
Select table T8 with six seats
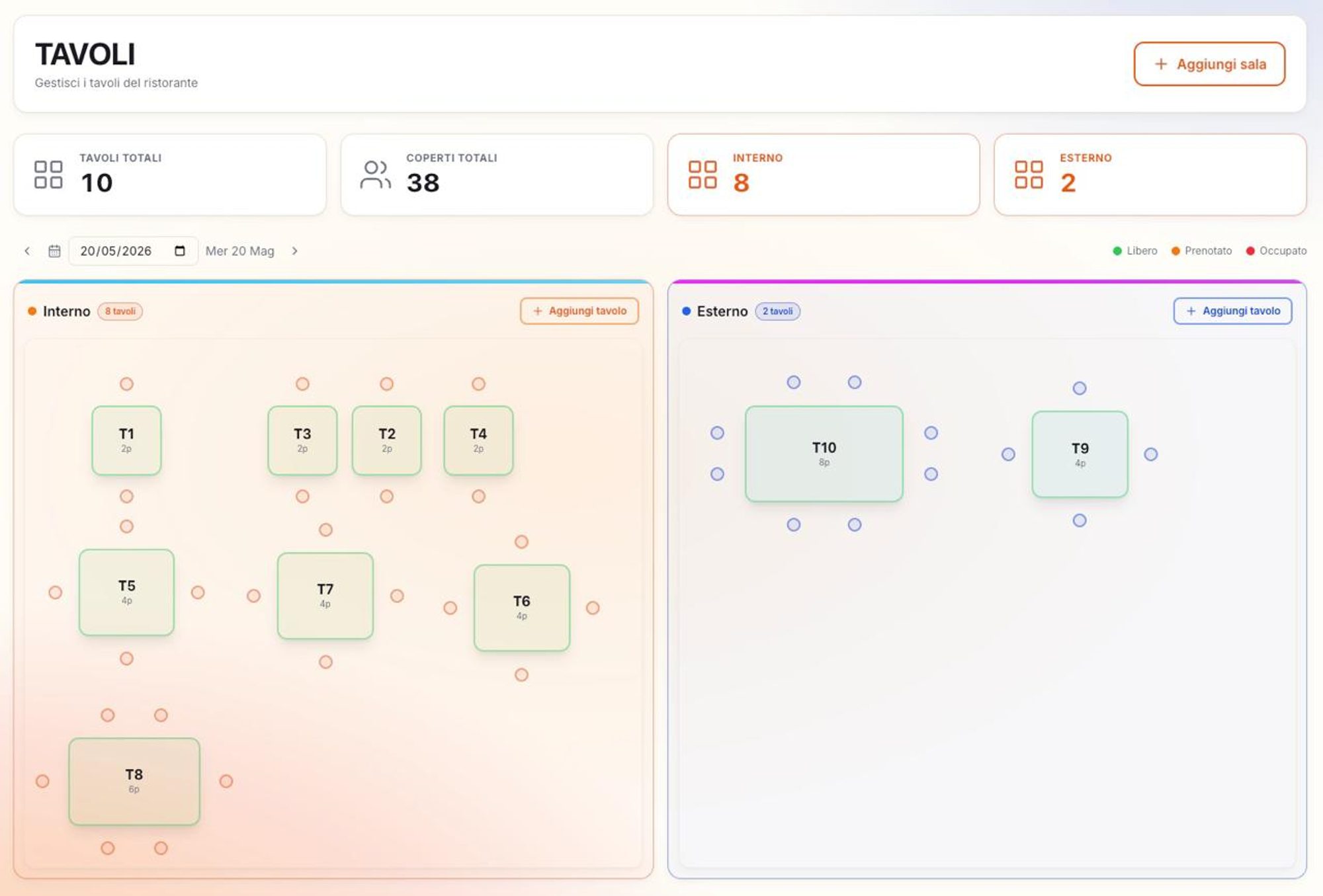(x=134, y=781)
